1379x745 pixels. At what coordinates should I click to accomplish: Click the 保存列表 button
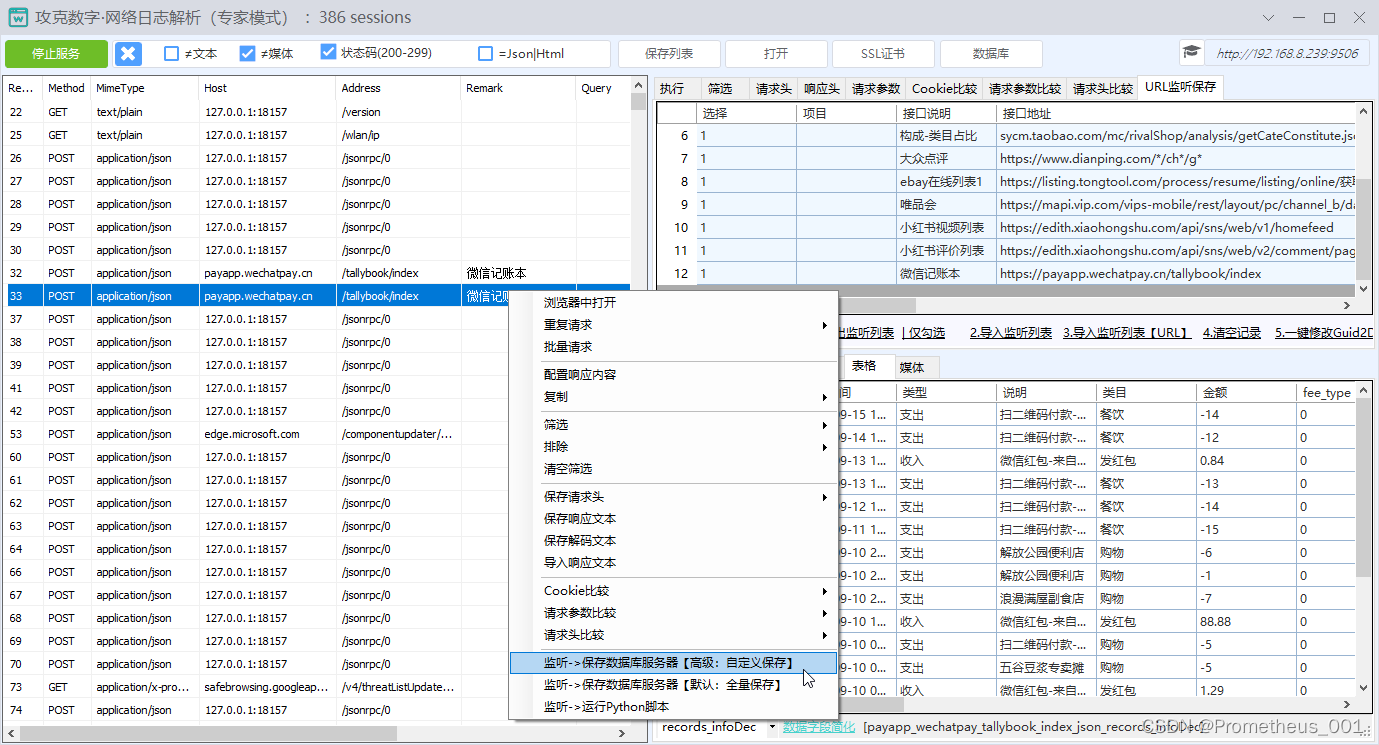669,54
